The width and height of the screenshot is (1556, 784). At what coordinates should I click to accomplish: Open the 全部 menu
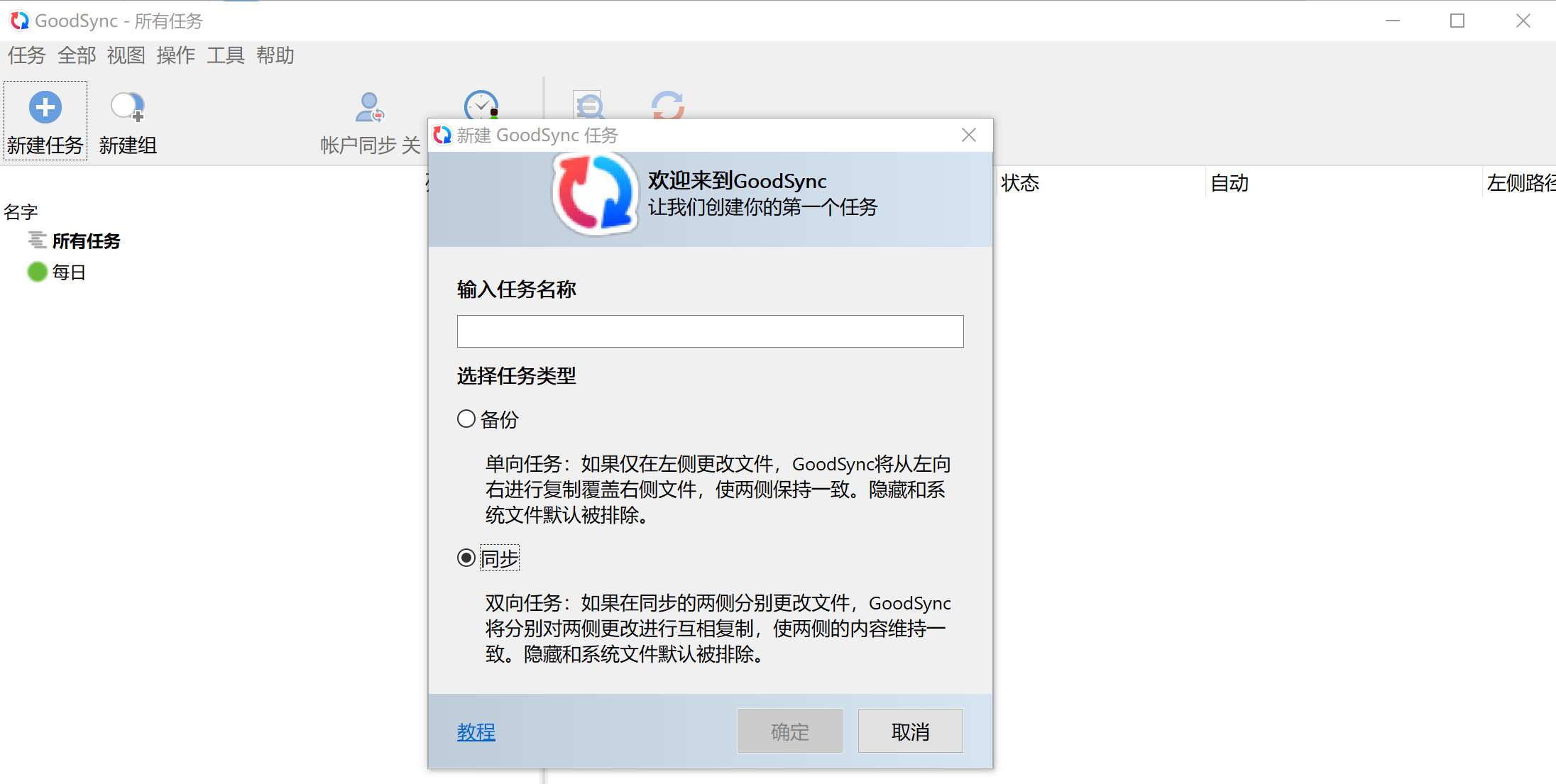pyautogui.click(x=77, y=55)
